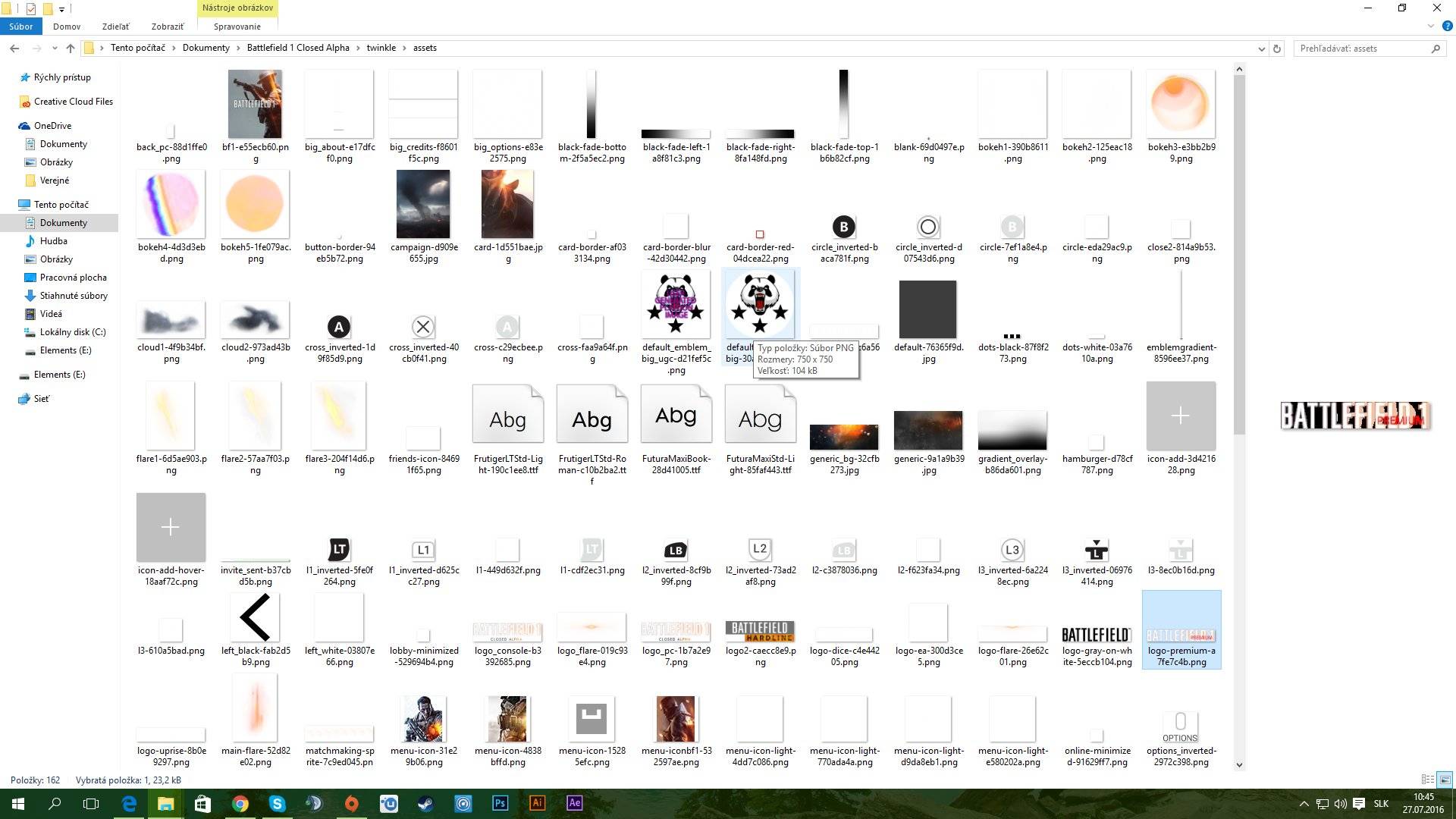The width and height of the screenshot is (1456, 819).
Task: Click the search box Prehľadávať assets
Action: click(x=1365, y=47)
